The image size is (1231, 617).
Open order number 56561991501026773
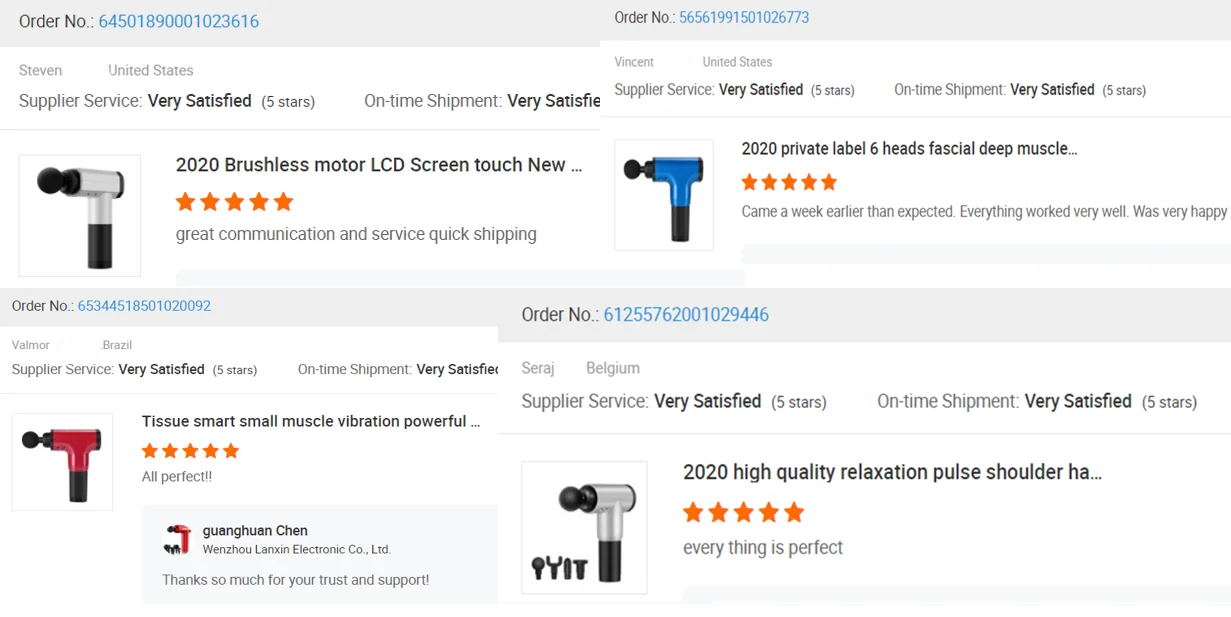pyautogui.click(x=743, y=17)
